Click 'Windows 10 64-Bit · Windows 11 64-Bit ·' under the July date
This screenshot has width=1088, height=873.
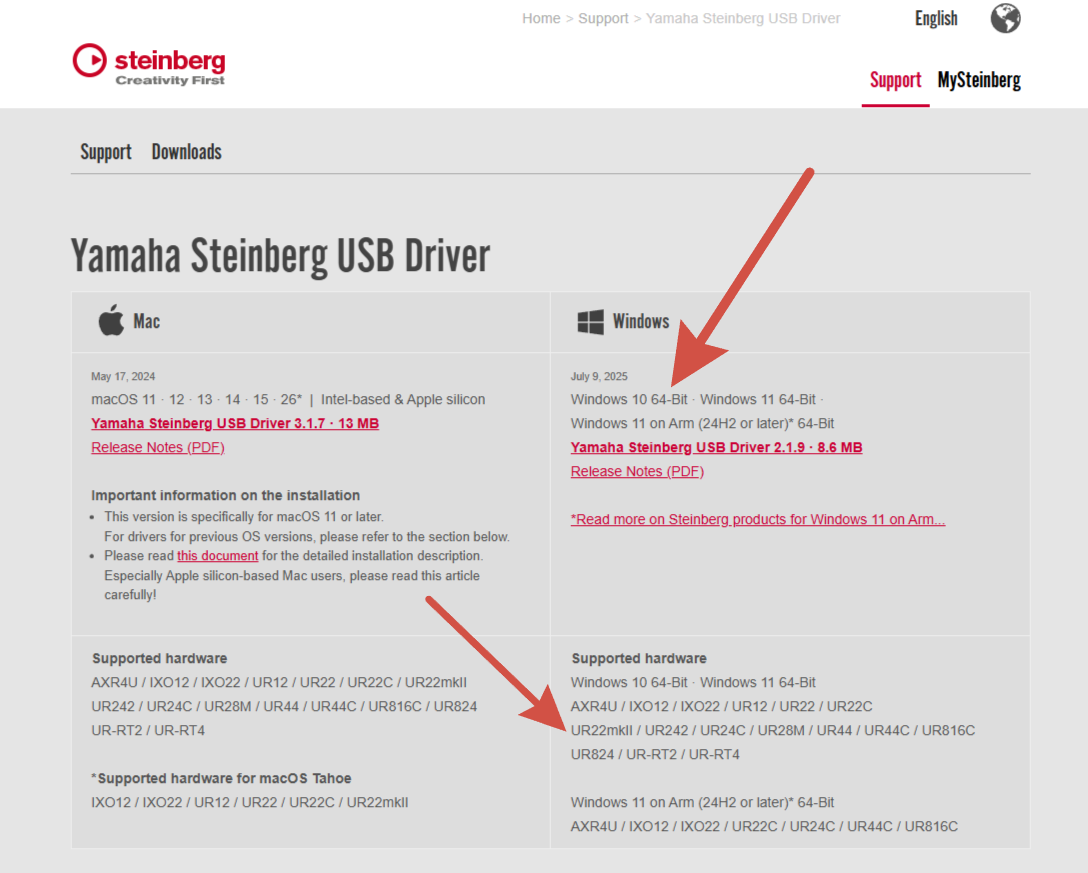click(697, 400)
